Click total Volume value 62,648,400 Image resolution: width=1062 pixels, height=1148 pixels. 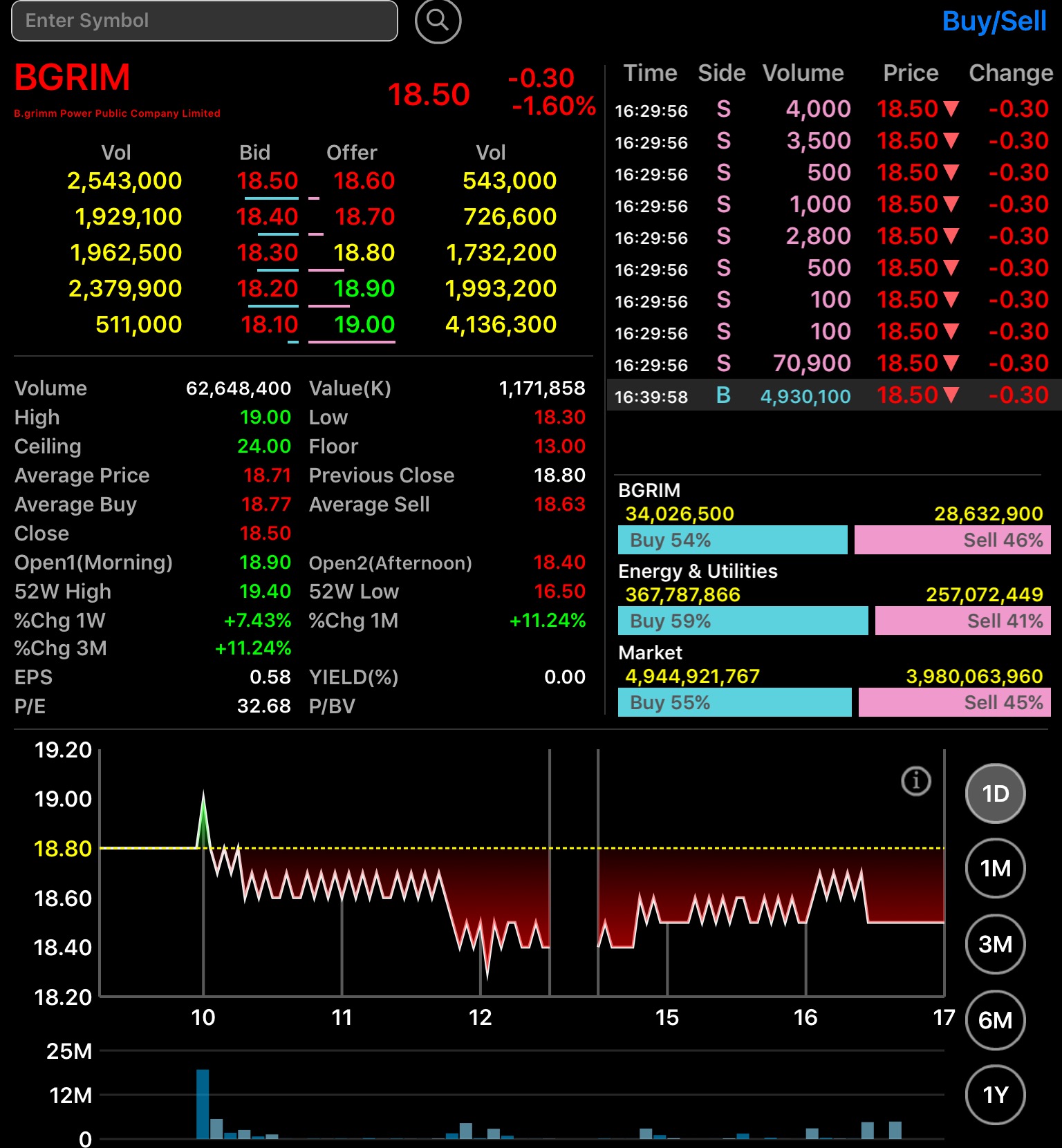pos(239,388)
